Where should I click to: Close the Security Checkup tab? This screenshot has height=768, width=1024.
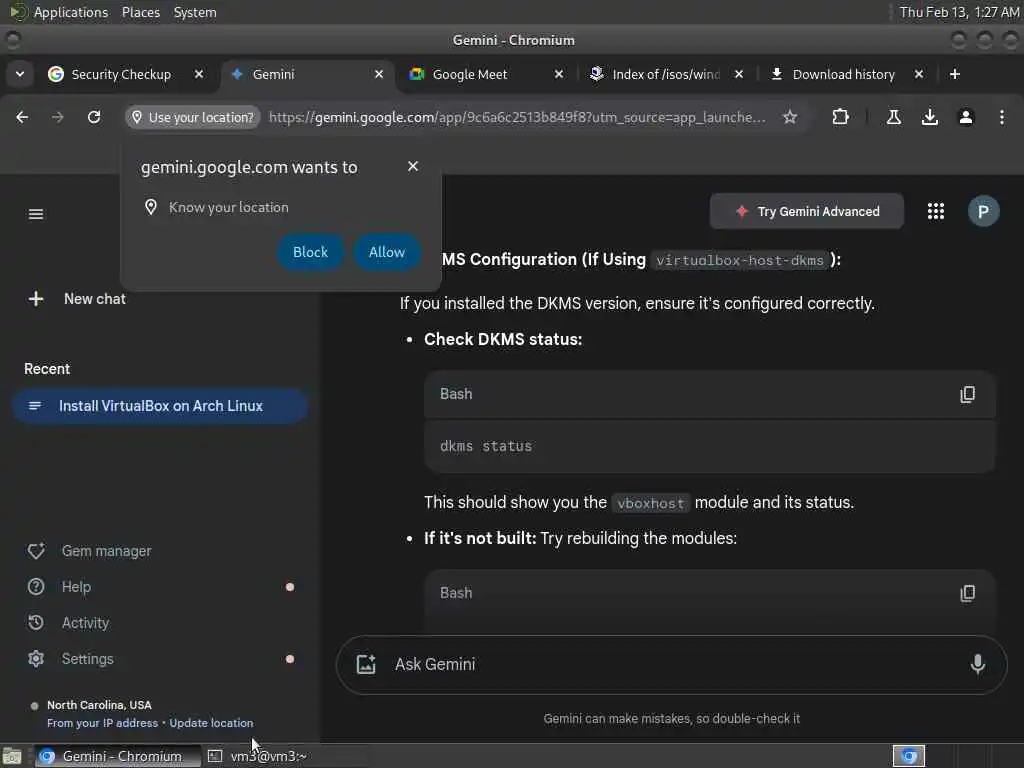click(199, 74)
